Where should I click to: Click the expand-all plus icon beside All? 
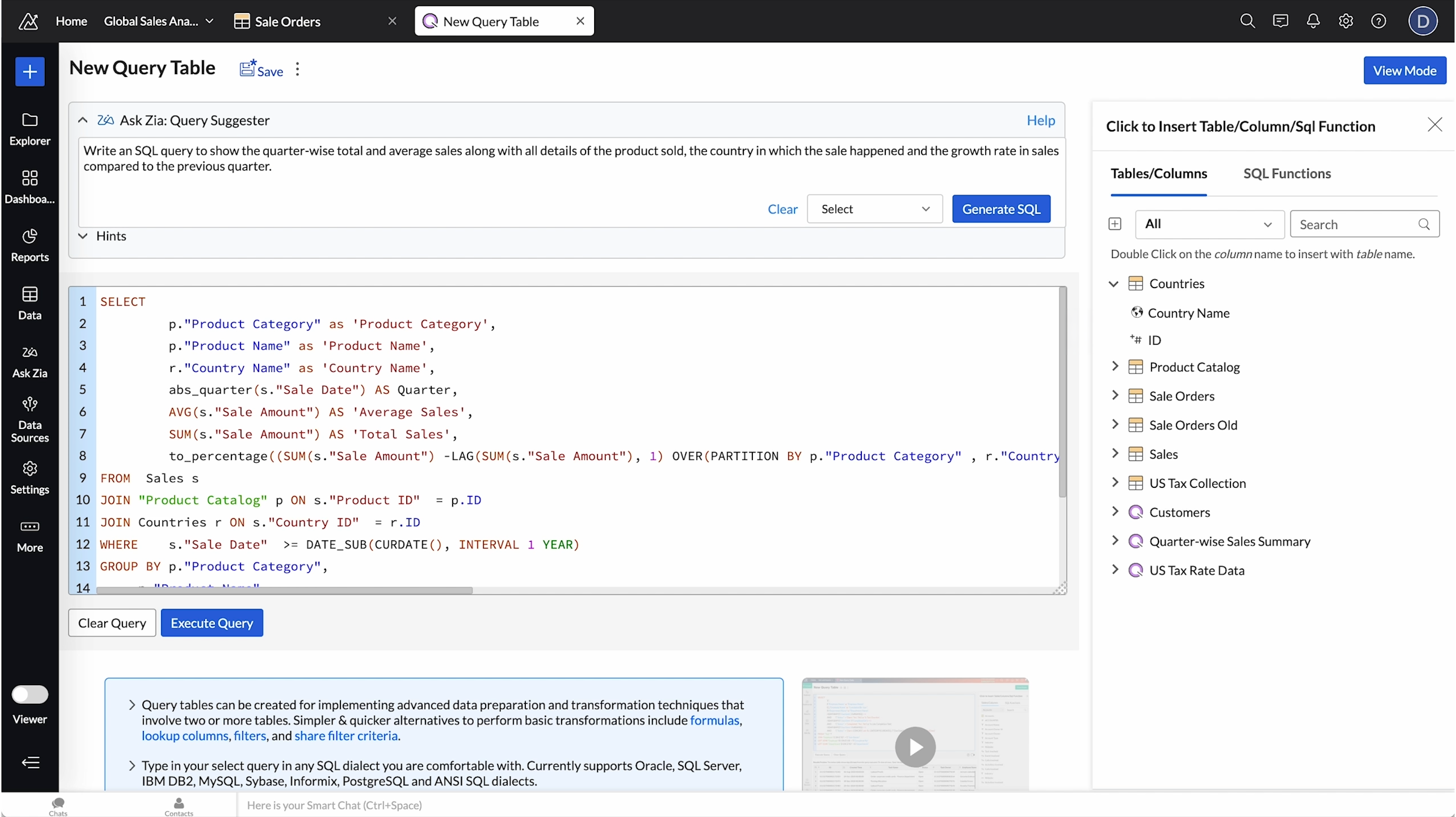pos(1115,224)
